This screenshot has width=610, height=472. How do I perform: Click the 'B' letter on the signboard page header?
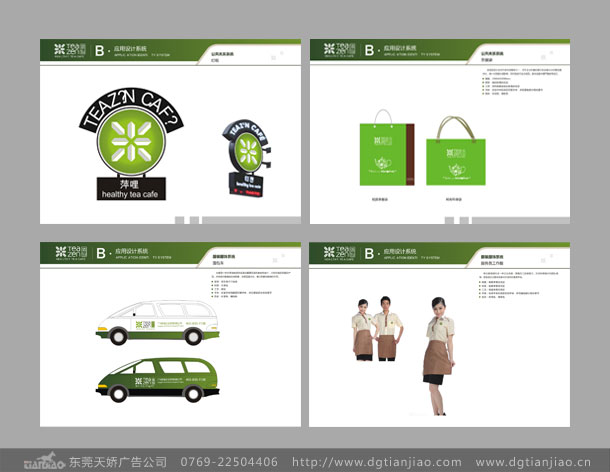click(x=100, y=51)
